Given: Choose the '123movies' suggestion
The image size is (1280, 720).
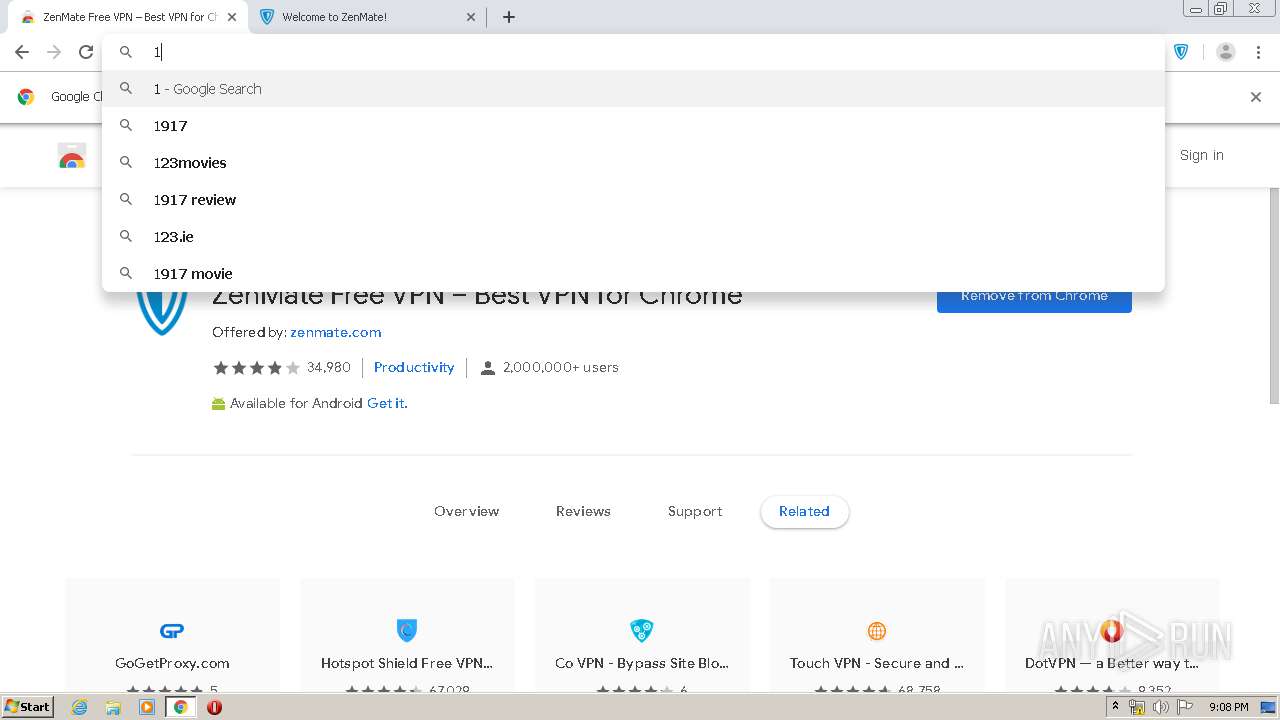Looking at the screenshot, I should (634, 163).
